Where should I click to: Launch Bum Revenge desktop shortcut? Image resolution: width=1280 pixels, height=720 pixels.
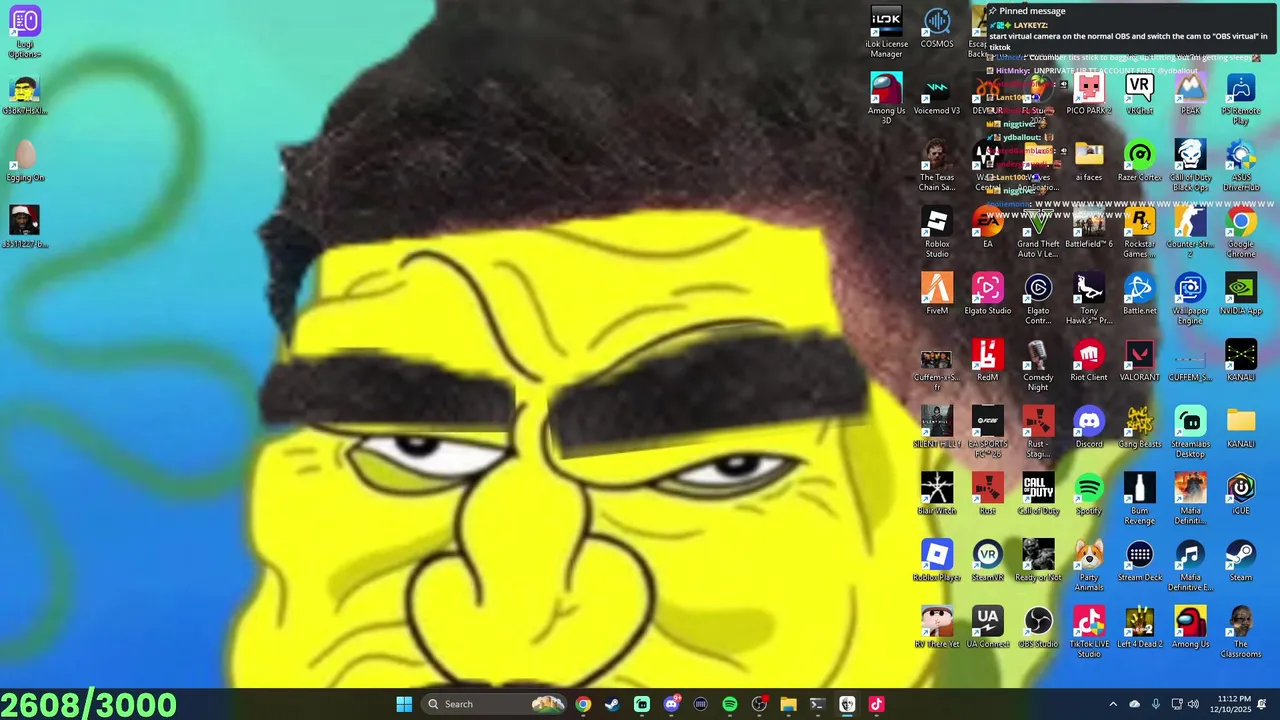[x=1139, y=499]
